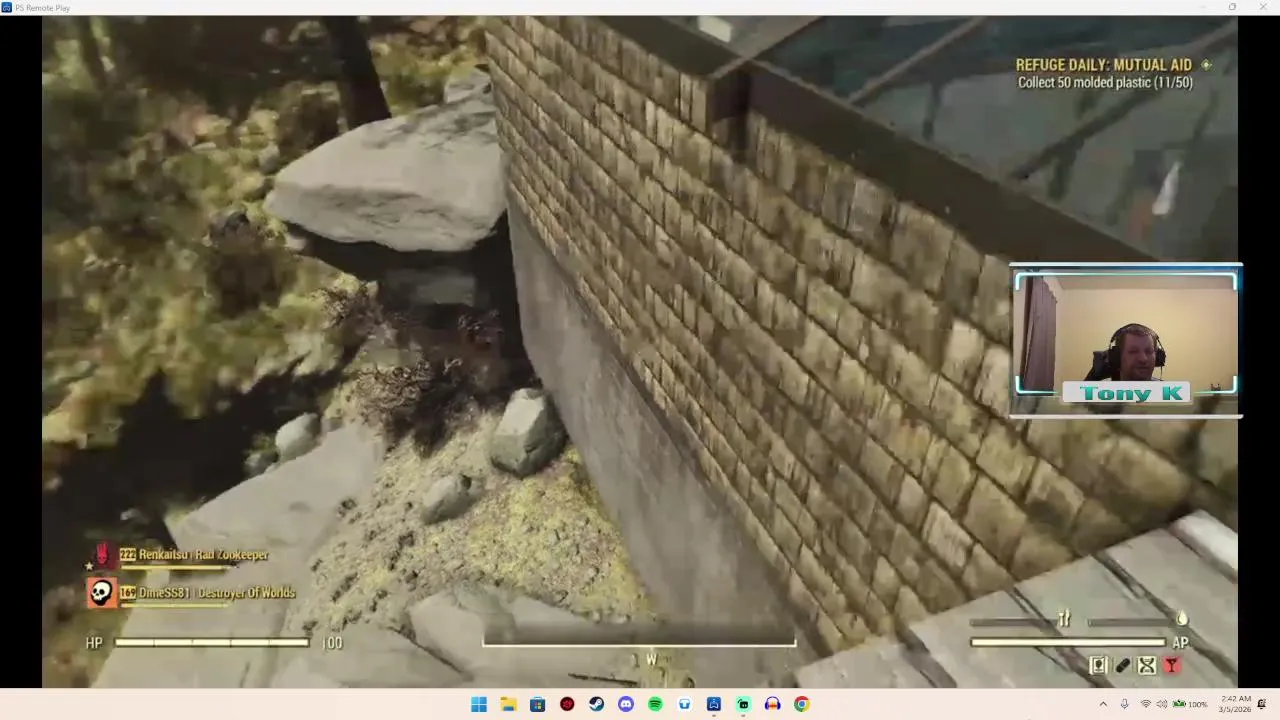Click the pill chem effect icon
The width and height of the screenshot is (1280, 720).
(1123, 666)
